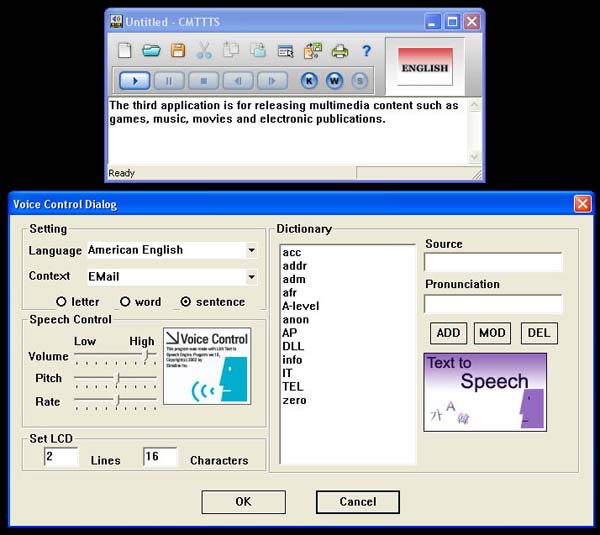Click the Text to Speech banner image
Viewport: 600px width, 535px height.
tap(485, 392)
